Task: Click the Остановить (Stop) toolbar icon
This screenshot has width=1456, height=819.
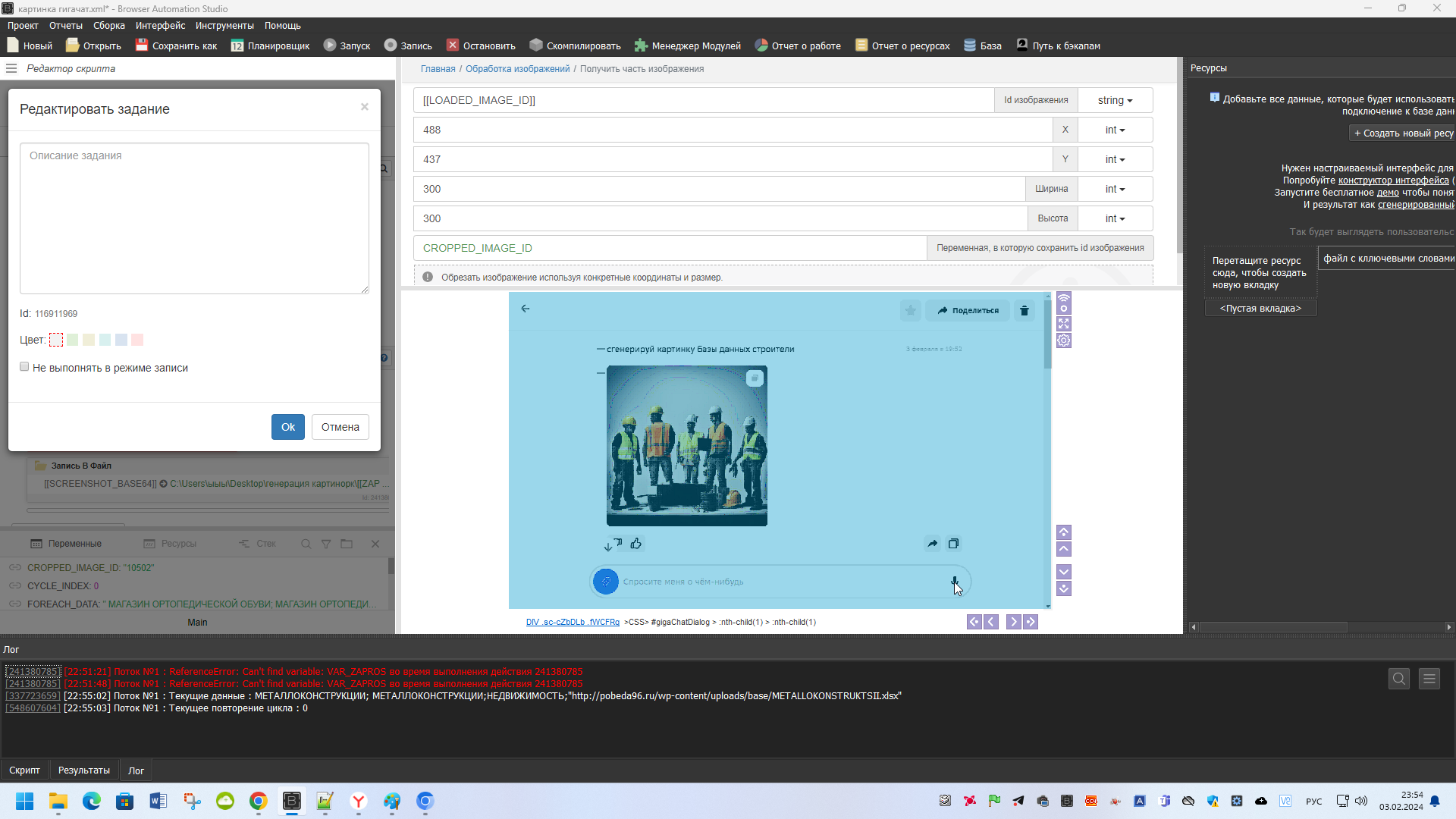Action: point(453,45)
